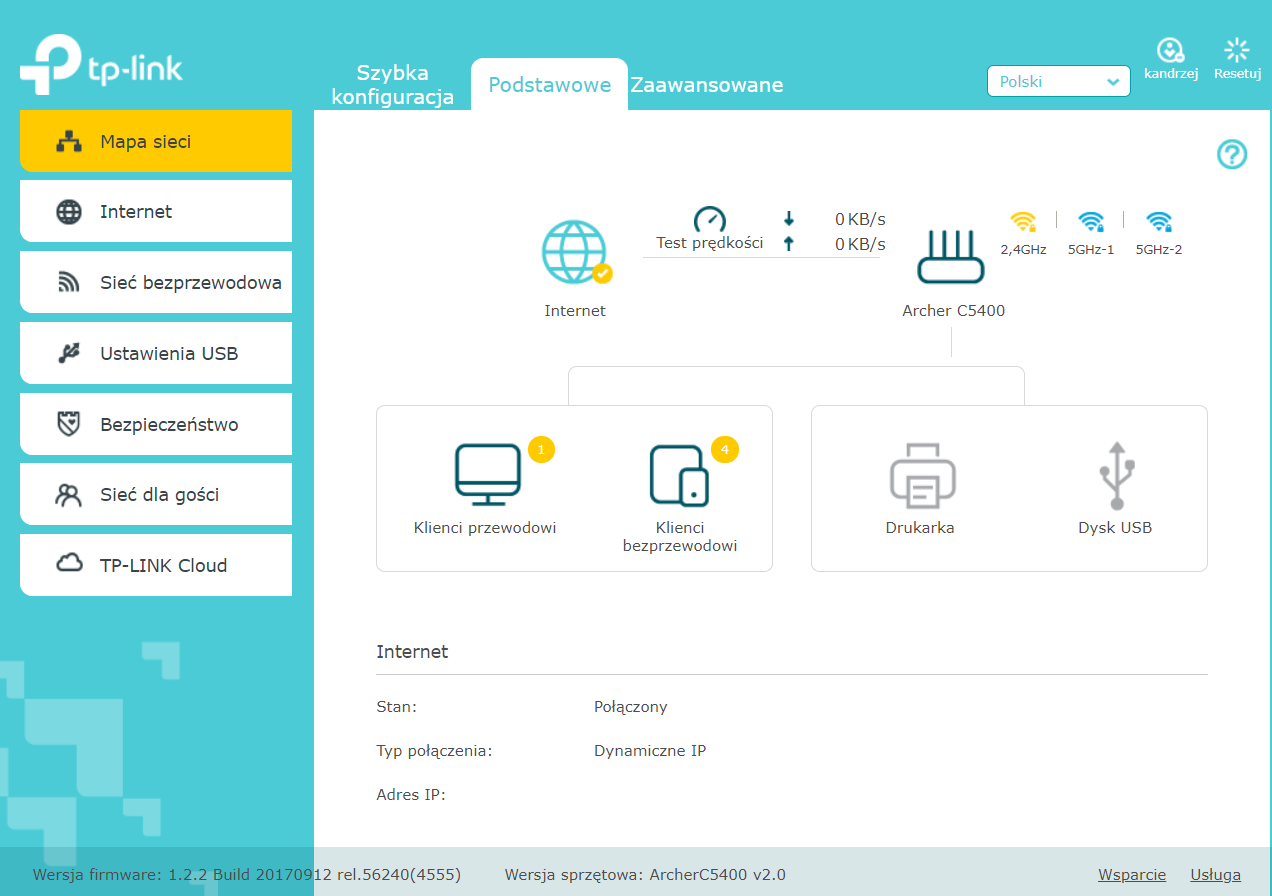This screenshot has height=896, width=1272.
Task: Open Bezpieczeństwo sidebar menu item
Action: coord(156,425)
